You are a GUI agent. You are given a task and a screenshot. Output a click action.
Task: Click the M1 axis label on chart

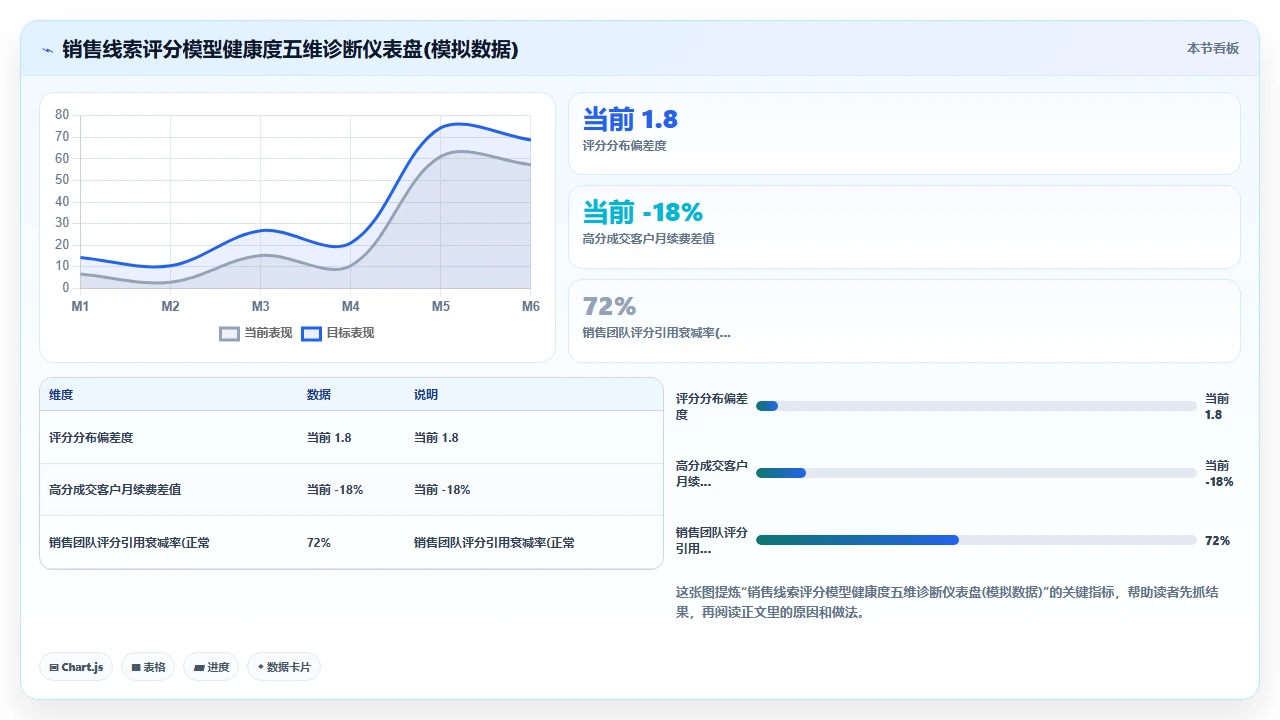click(80, 306)
